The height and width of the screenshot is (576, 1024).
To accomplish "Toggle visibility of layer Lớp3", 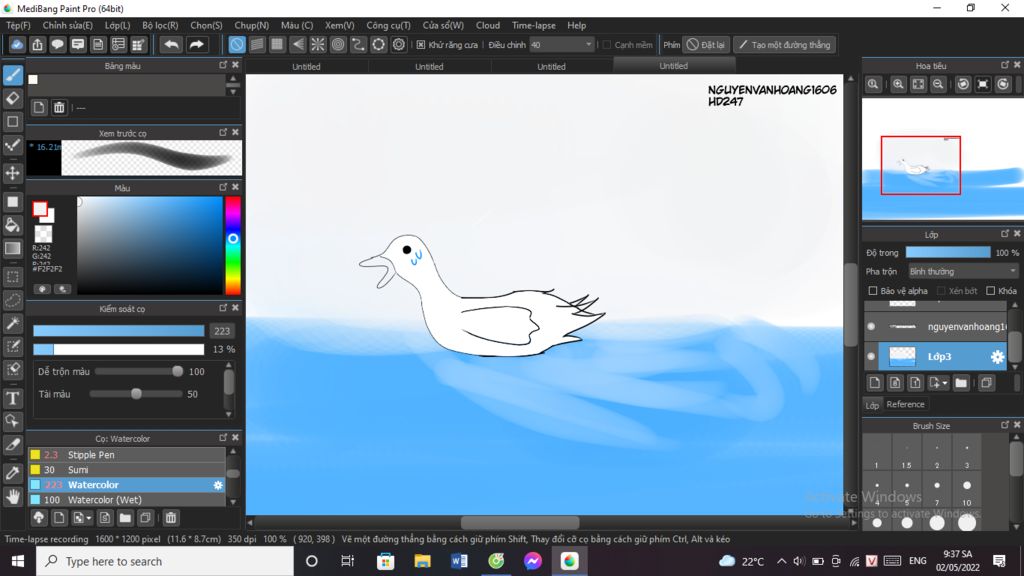I will (x=871, y=357).
